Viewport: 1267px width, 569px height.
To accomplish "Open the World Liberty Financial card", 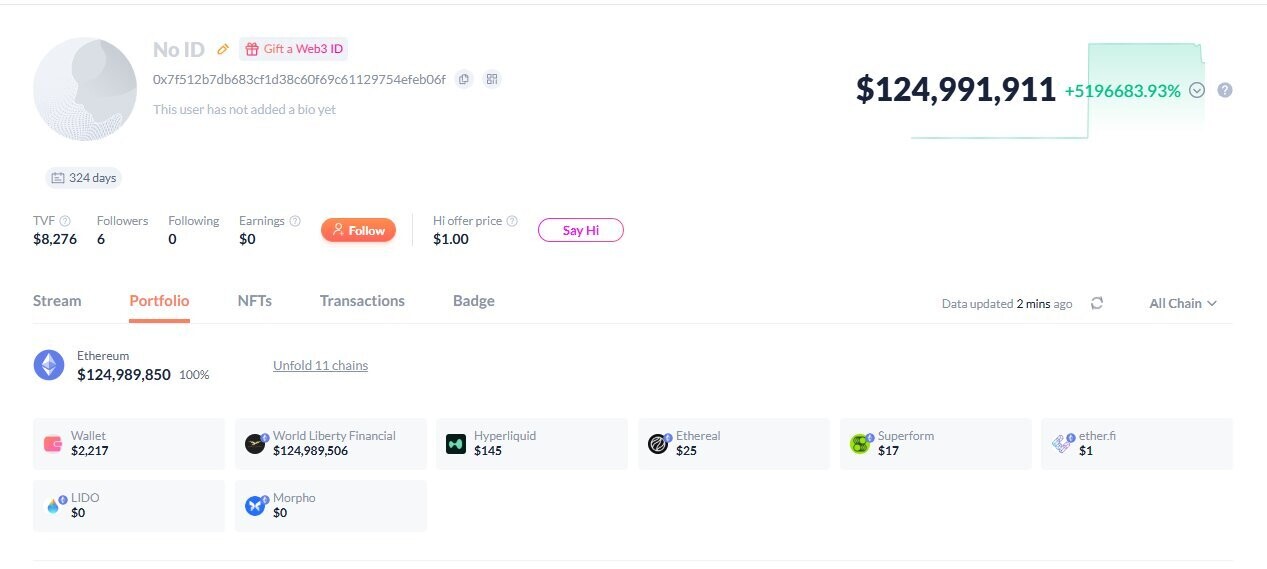I will 331,443.
